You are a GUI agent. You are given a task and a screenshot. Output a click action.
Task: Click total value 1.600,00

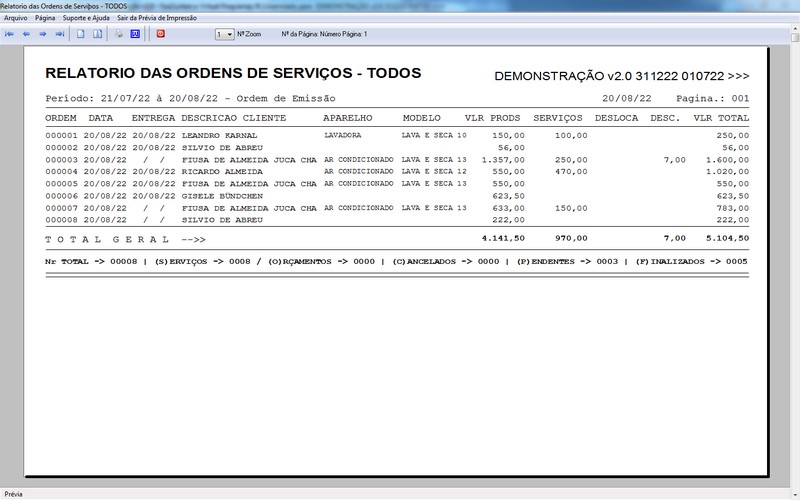(728, 160)
